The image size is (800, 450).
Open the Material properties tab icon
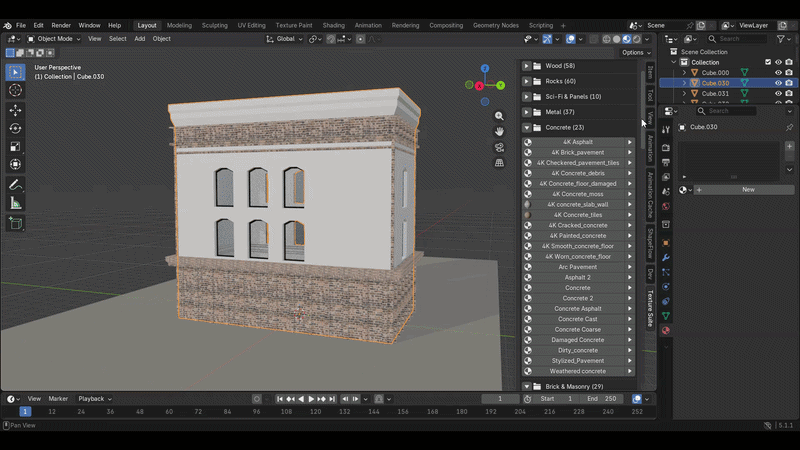tap(666, 331)
